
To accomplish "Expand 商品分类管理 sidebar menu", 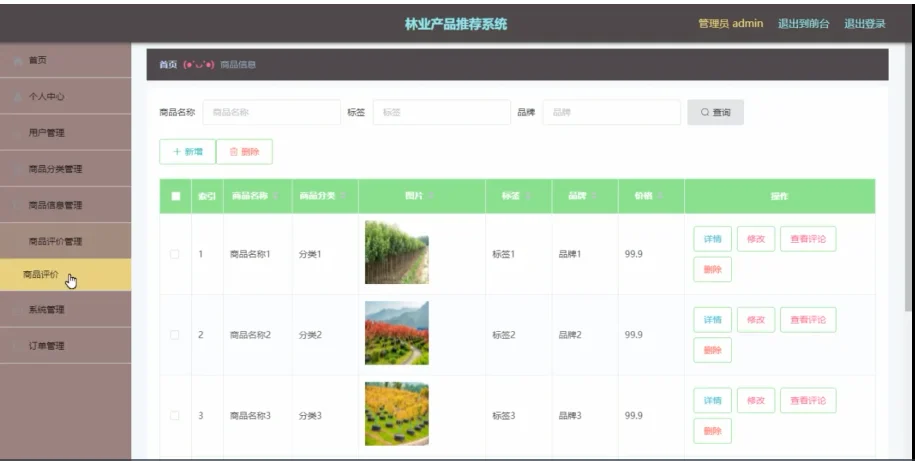I will click(65, 169).
